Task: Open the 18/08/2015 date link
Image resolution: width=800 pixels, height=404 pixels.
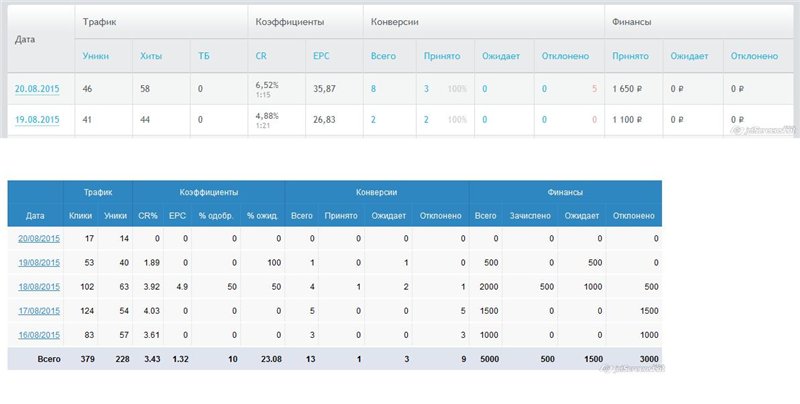Action: click(x=40, y=286)
